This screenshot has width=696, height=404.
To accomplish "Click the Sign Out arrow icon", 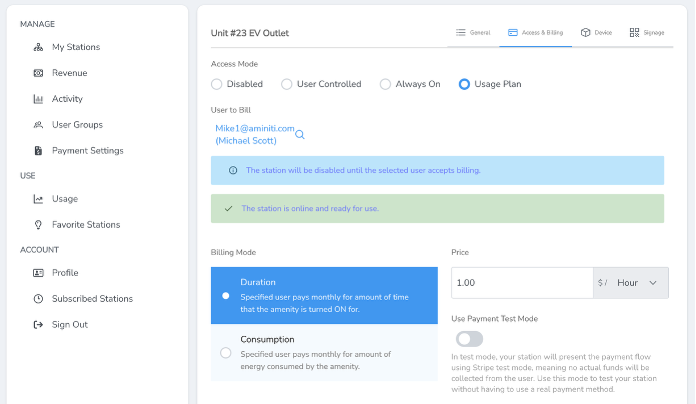I will (39, 325).
